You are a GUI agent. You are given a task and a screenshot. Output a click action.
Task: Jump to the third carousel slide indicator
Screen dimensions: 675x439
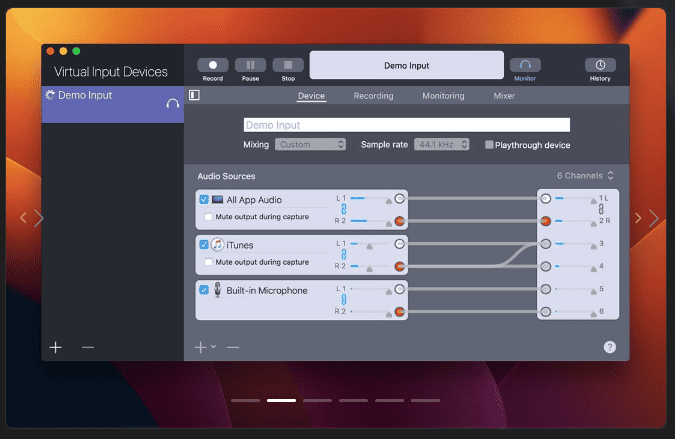[317, 400]
